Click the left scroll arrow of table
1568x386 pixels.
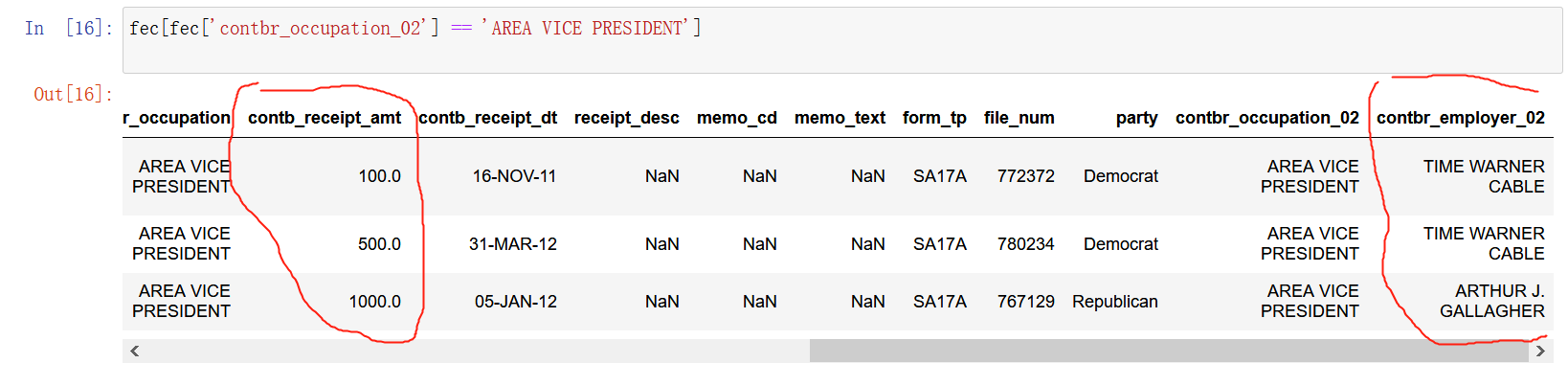click(x=135, y=351)
